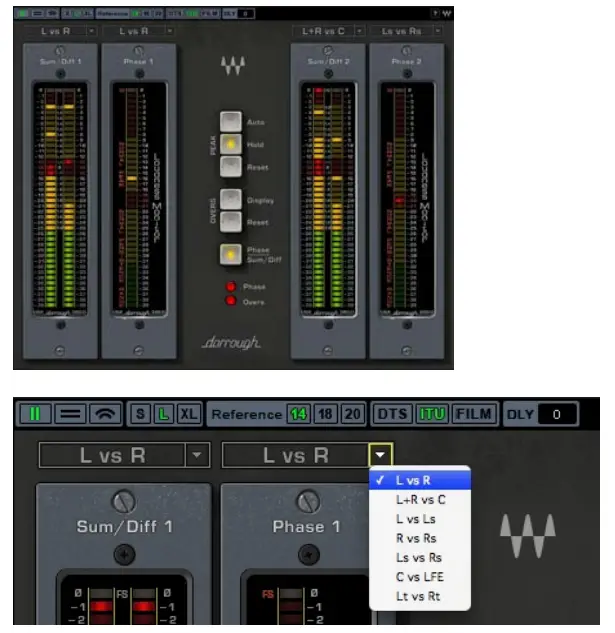Toggle the Phase / Sum/Diff button
615x633 pixels.
point(231,254)
